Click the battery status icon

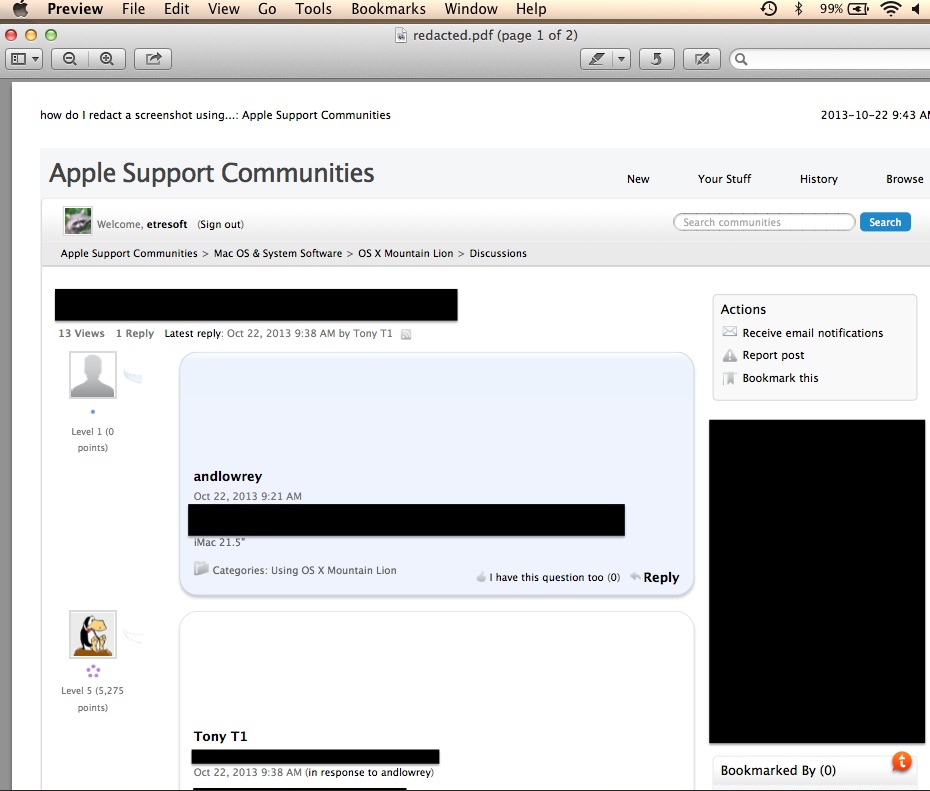(858, 9)
